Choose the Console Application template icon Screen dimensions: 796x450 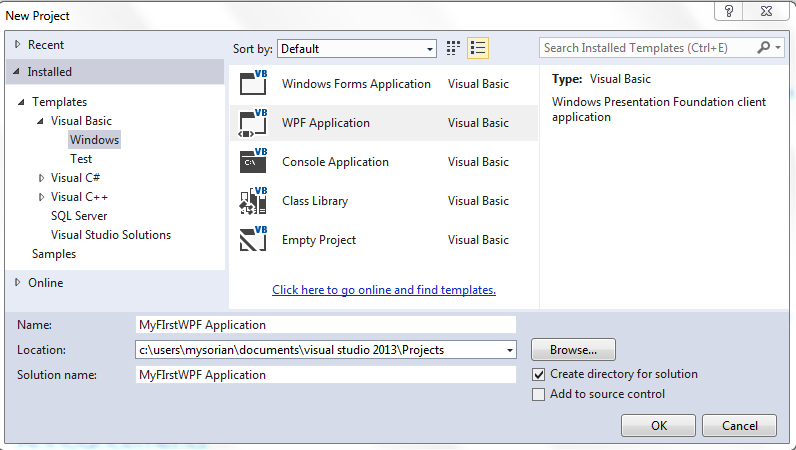tap(253, 161)
